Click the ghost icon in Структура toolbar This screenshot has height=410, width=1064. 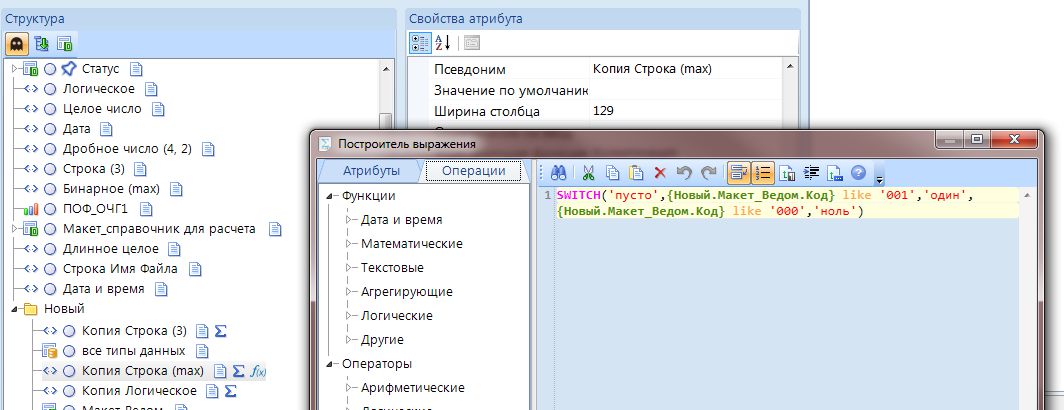tap(17, 43)
